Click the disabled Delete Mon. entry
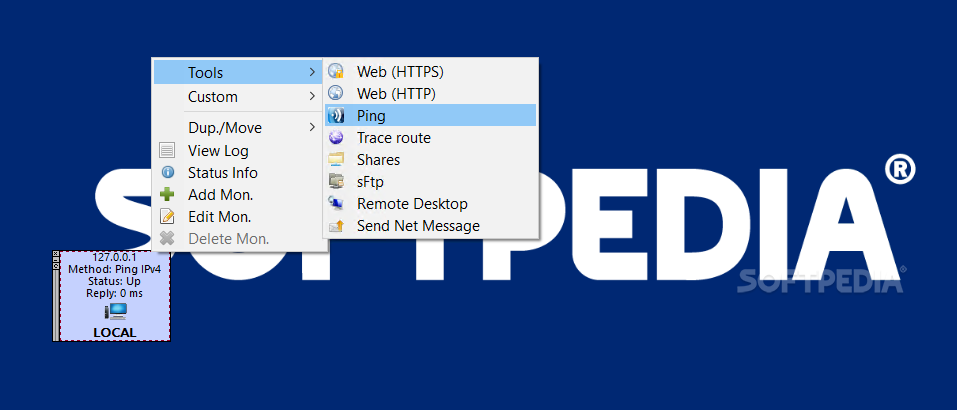 tap(240, 239)
